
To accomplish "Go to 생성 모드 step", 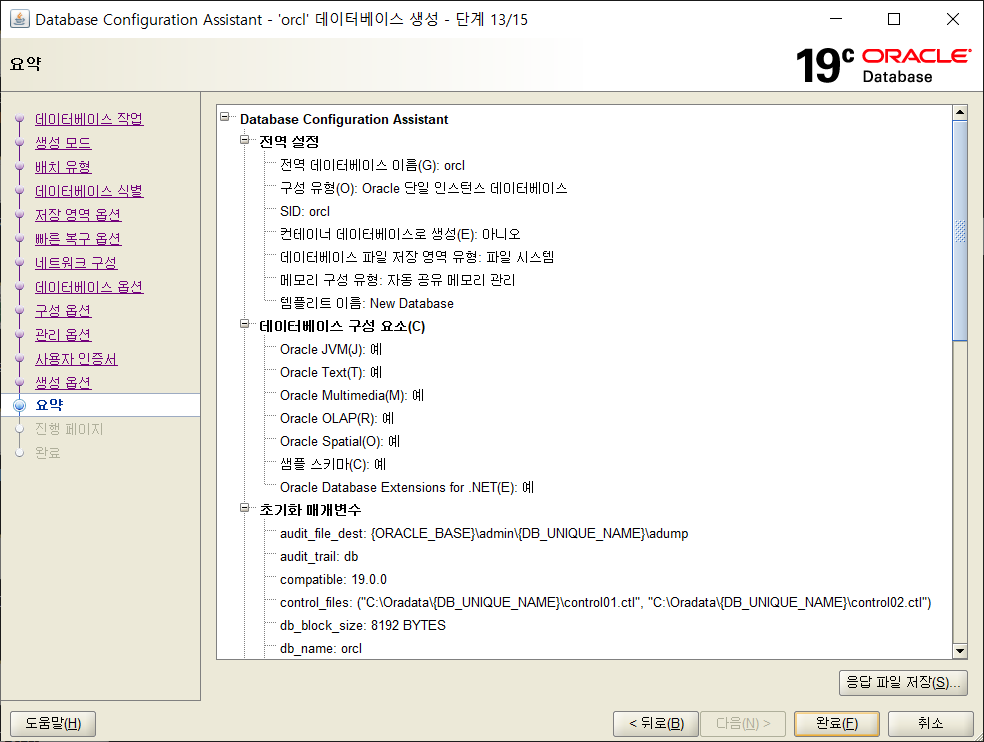I will [x=63, y=142].
